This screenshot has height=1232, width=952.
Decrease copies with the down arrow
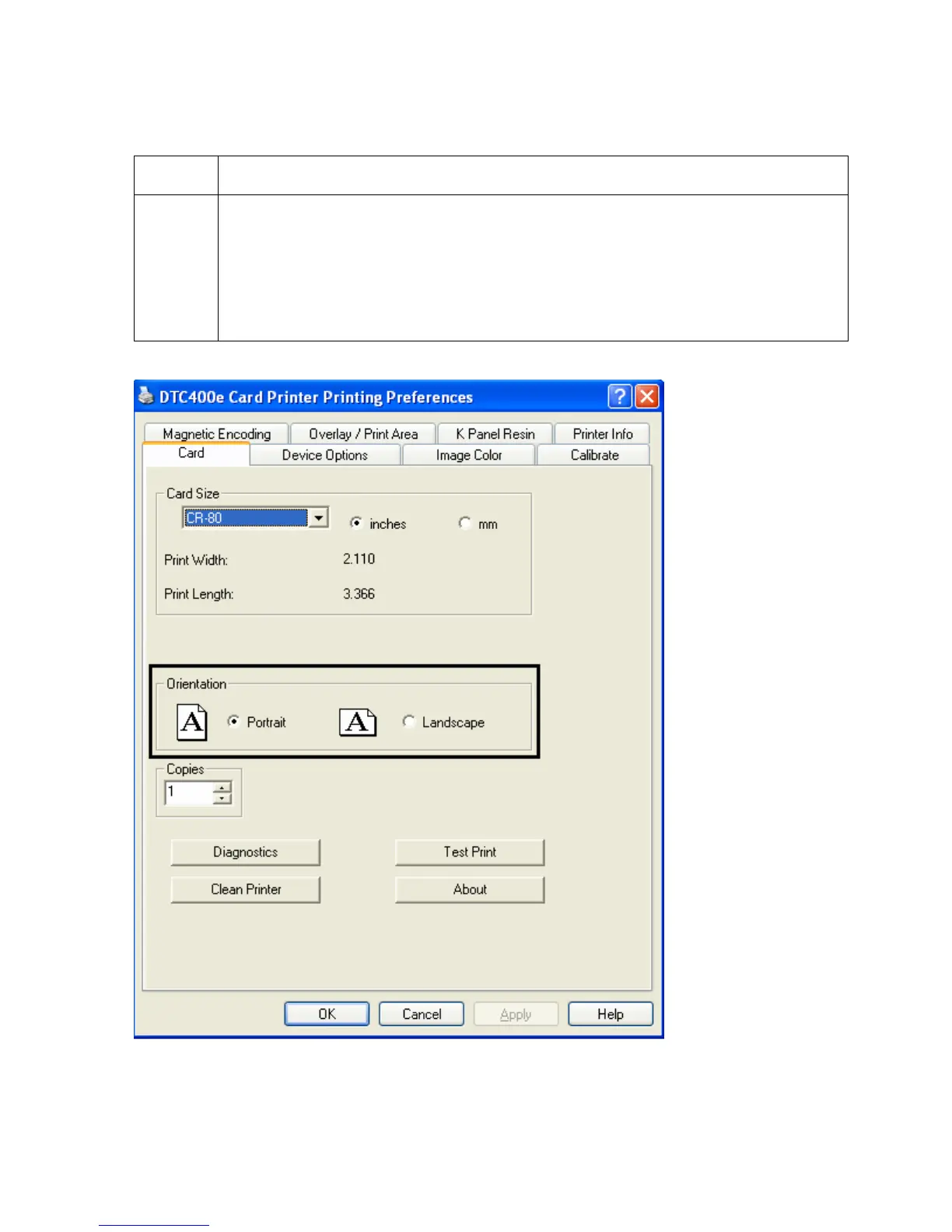pos(222,799)
